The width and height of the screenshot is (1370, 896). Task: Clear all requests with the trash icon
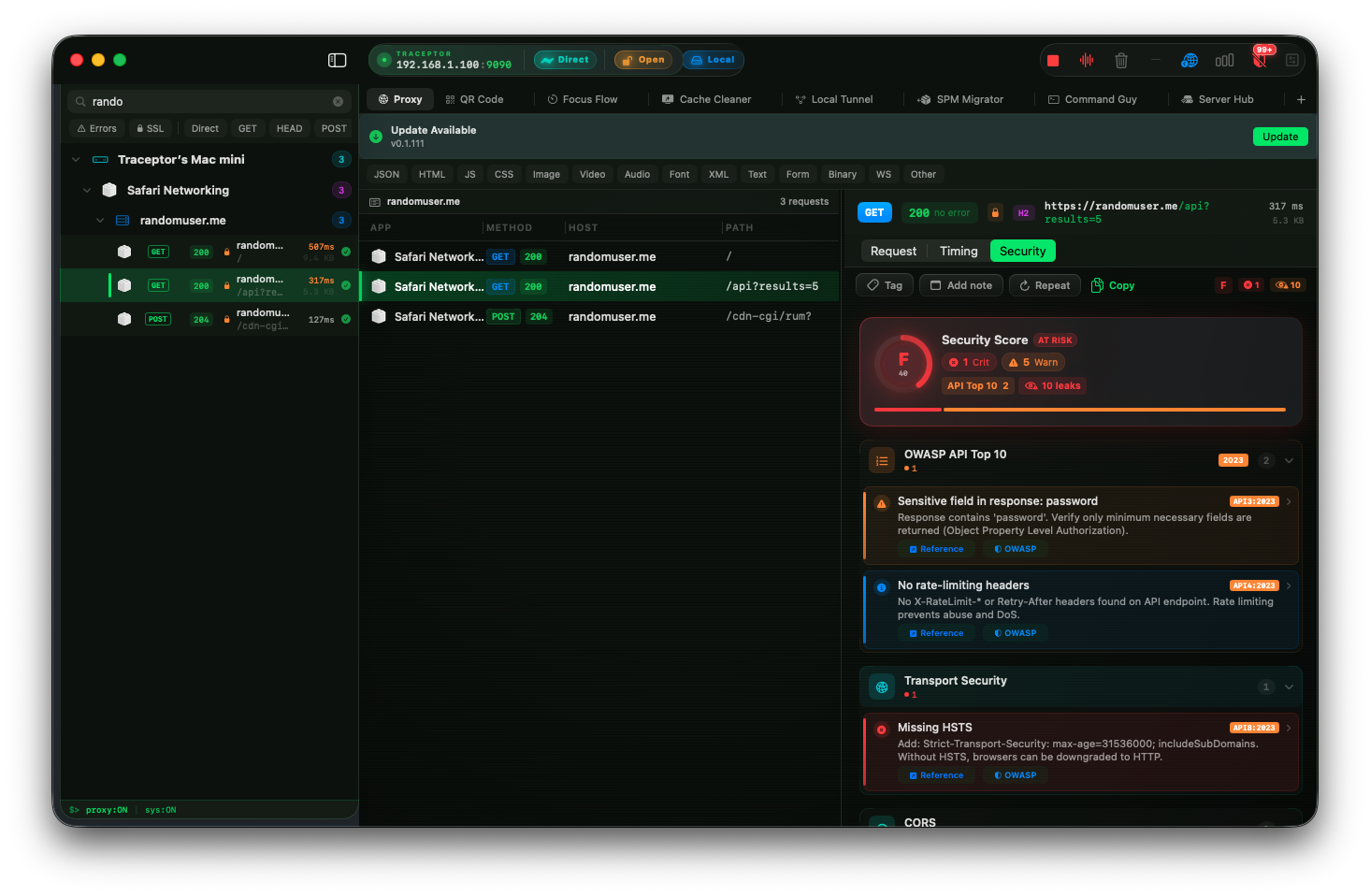coord(1121,61)
